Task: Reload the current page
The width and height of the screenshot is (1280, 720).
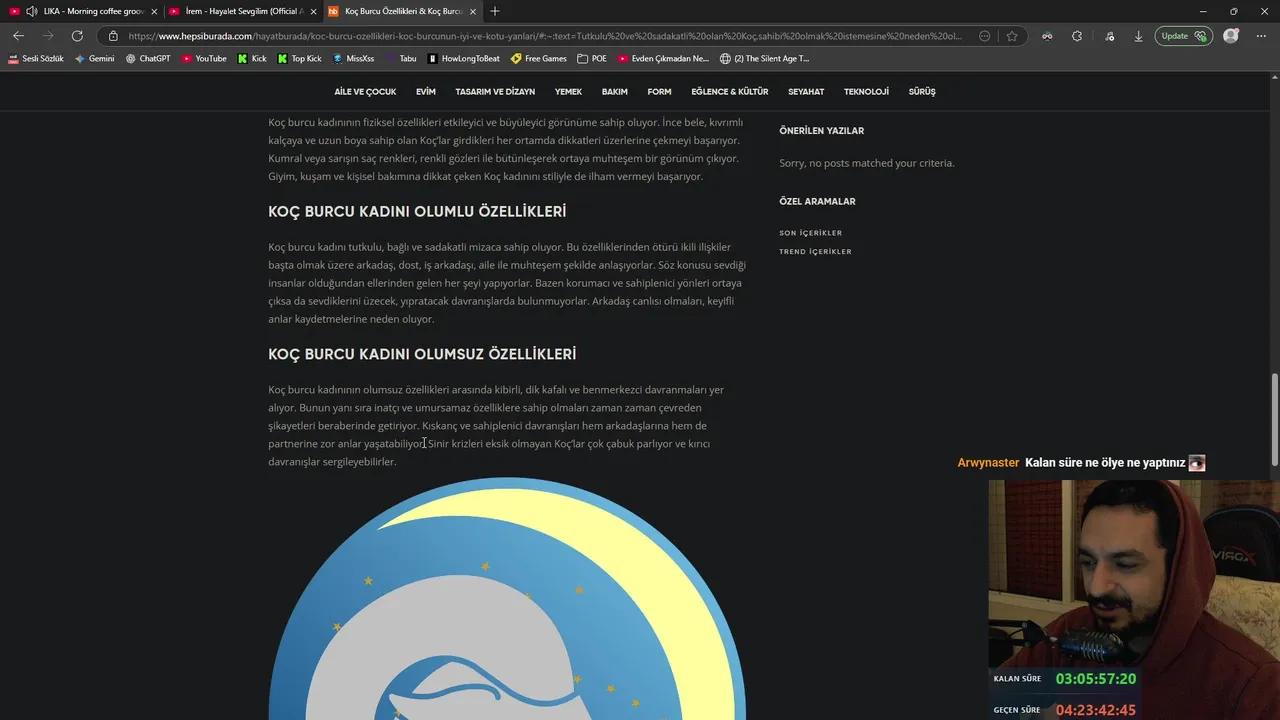Action: pyautogui.click(x=77, y=36)
